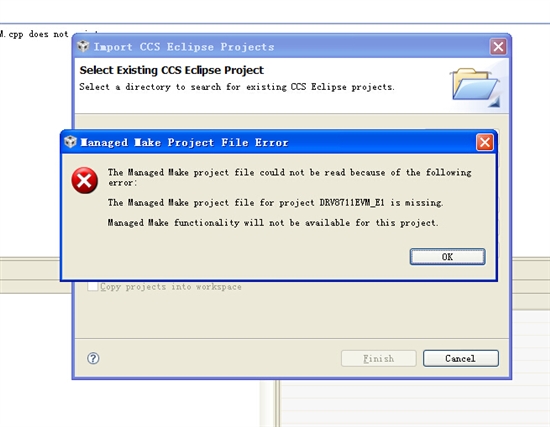
Task: Toggle Copy projects into workspace checkbox
Action: [x=93, y=286]
